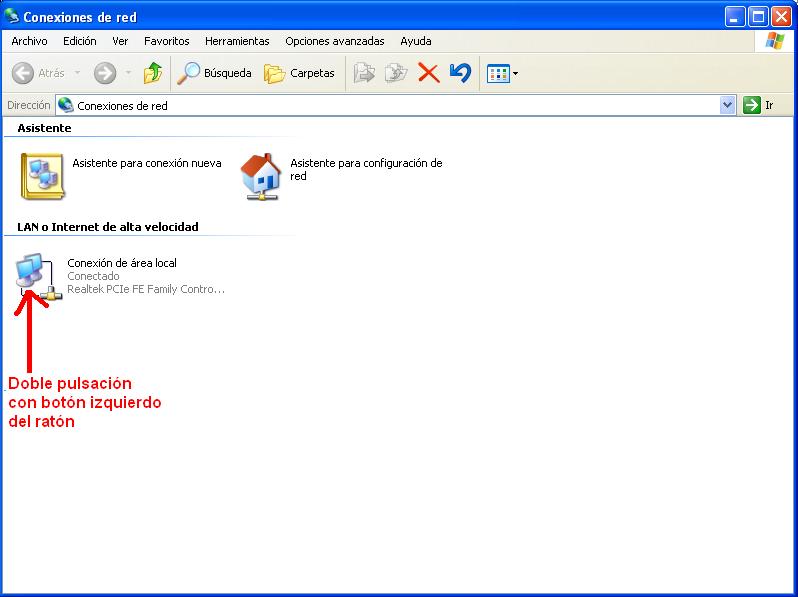Screen dimensions: 798x597
Task: Open the Forward history dropdown arrow
Action: pyautogui.click(x=128, y=73)
